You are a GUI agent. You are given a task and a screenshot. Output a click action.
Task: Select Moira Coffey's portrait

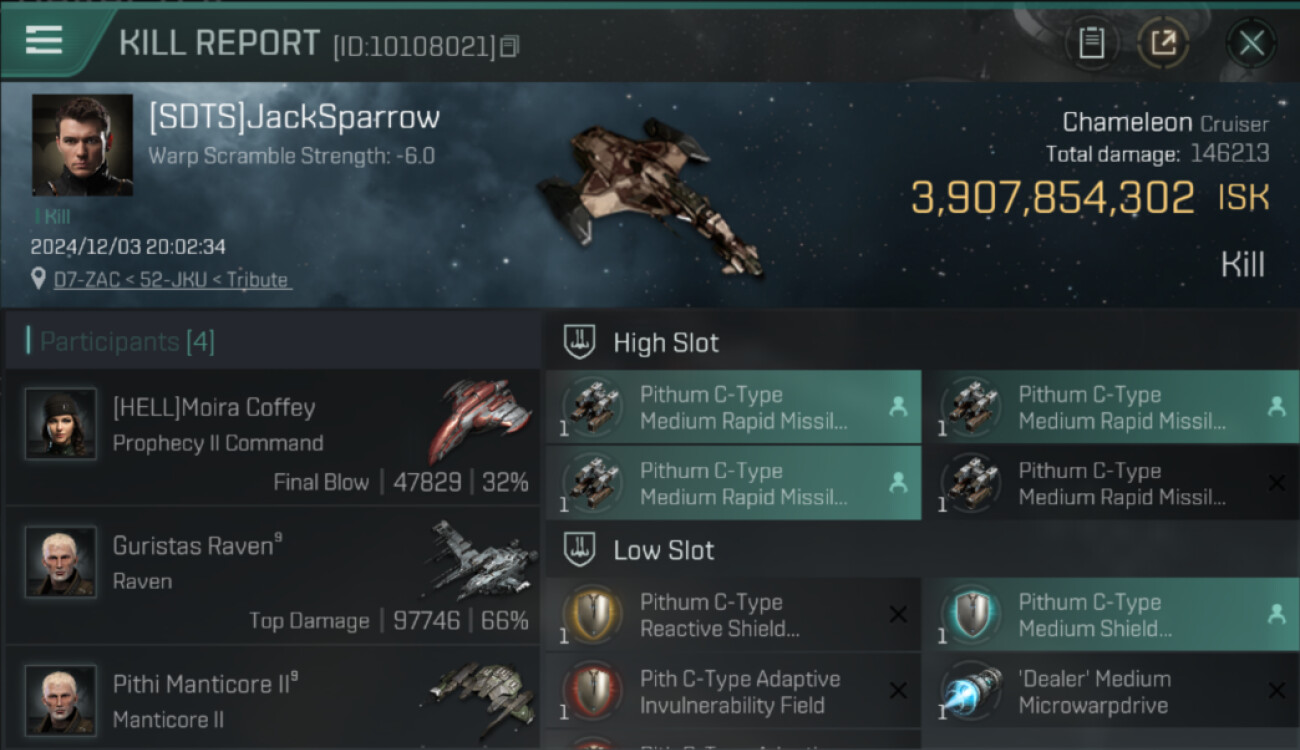click(x=61, y=424)
